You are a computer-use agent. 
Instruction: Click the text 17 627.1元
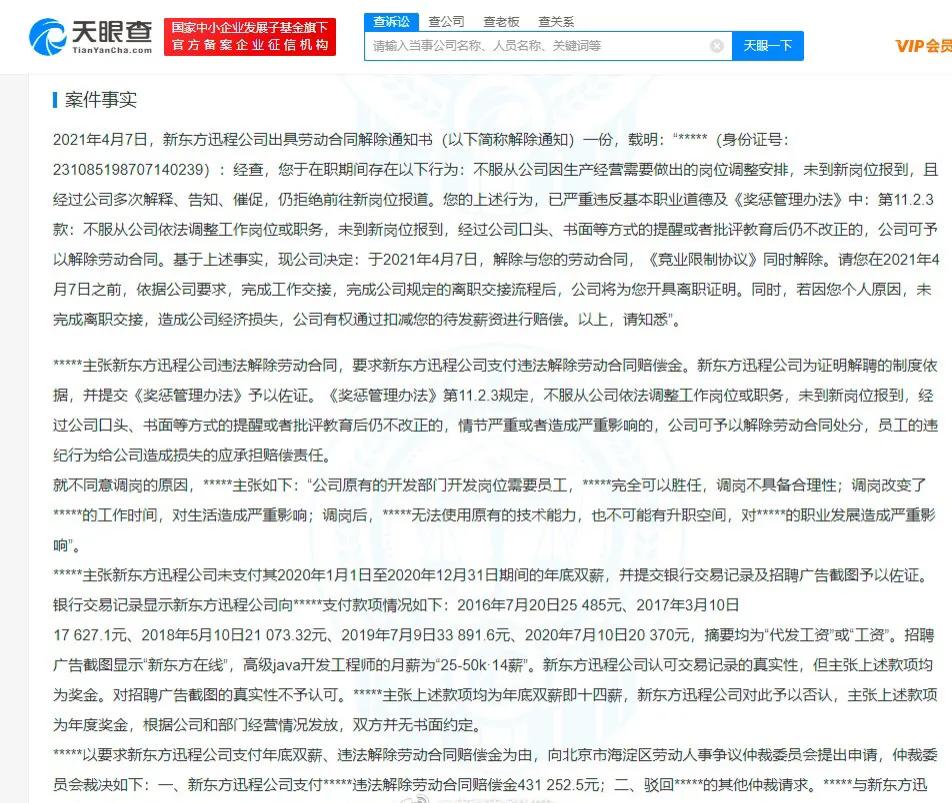coord(90,635)
